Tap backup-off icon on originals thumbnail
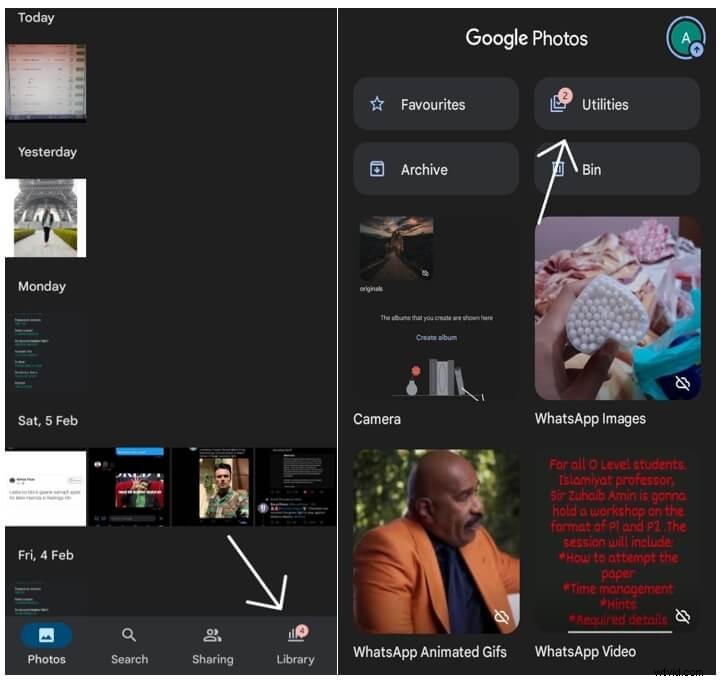This screenshot has height=682, width=724. pos(425,273)
